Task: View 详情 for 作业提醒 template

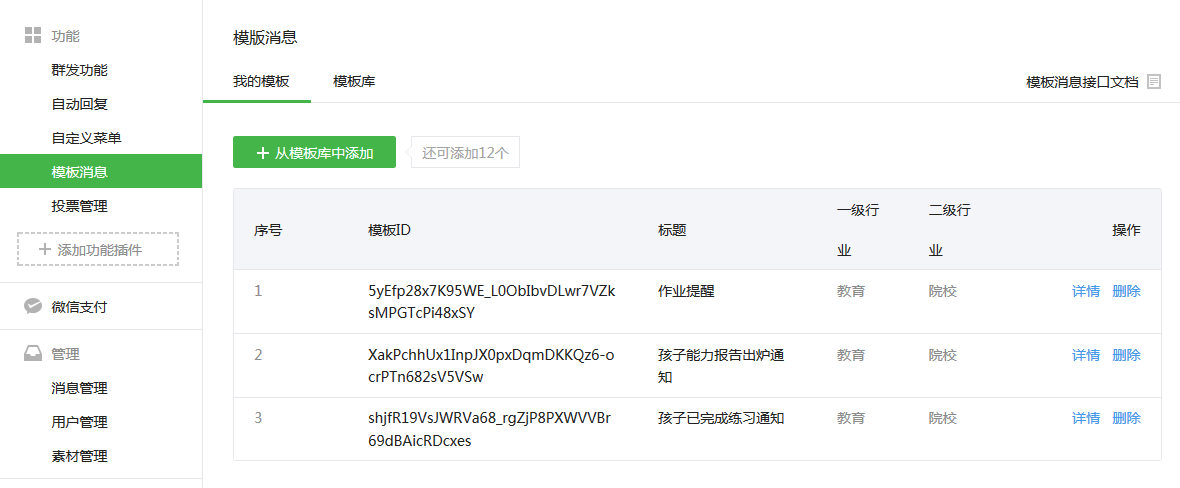Action: 1086,291
